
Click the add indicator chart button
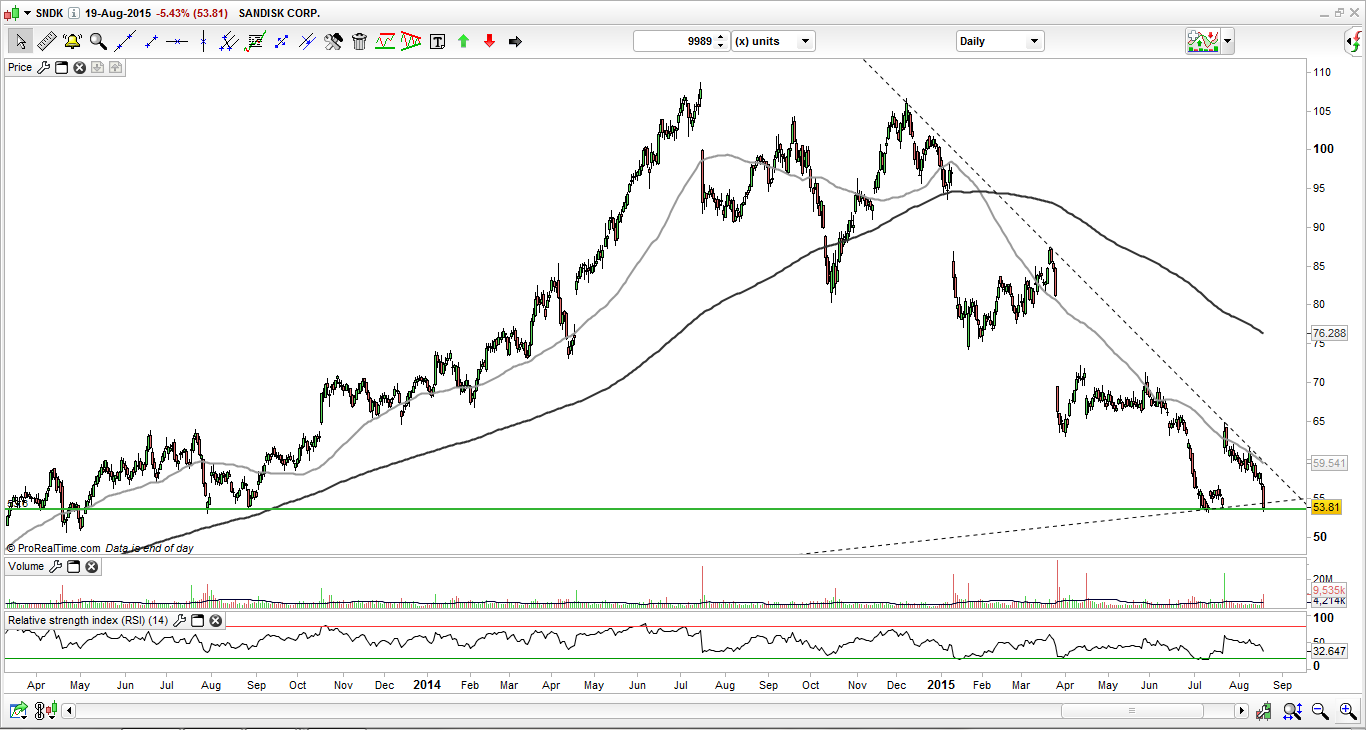point(1202,41)
